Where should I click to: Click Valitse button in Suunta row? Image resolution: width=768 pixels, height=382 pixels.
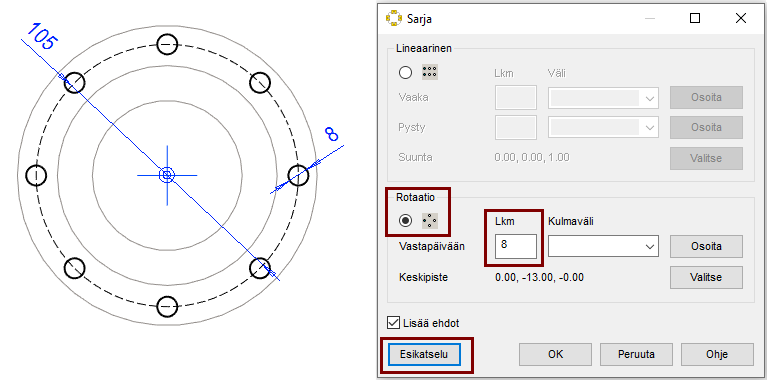click(706, 158)
